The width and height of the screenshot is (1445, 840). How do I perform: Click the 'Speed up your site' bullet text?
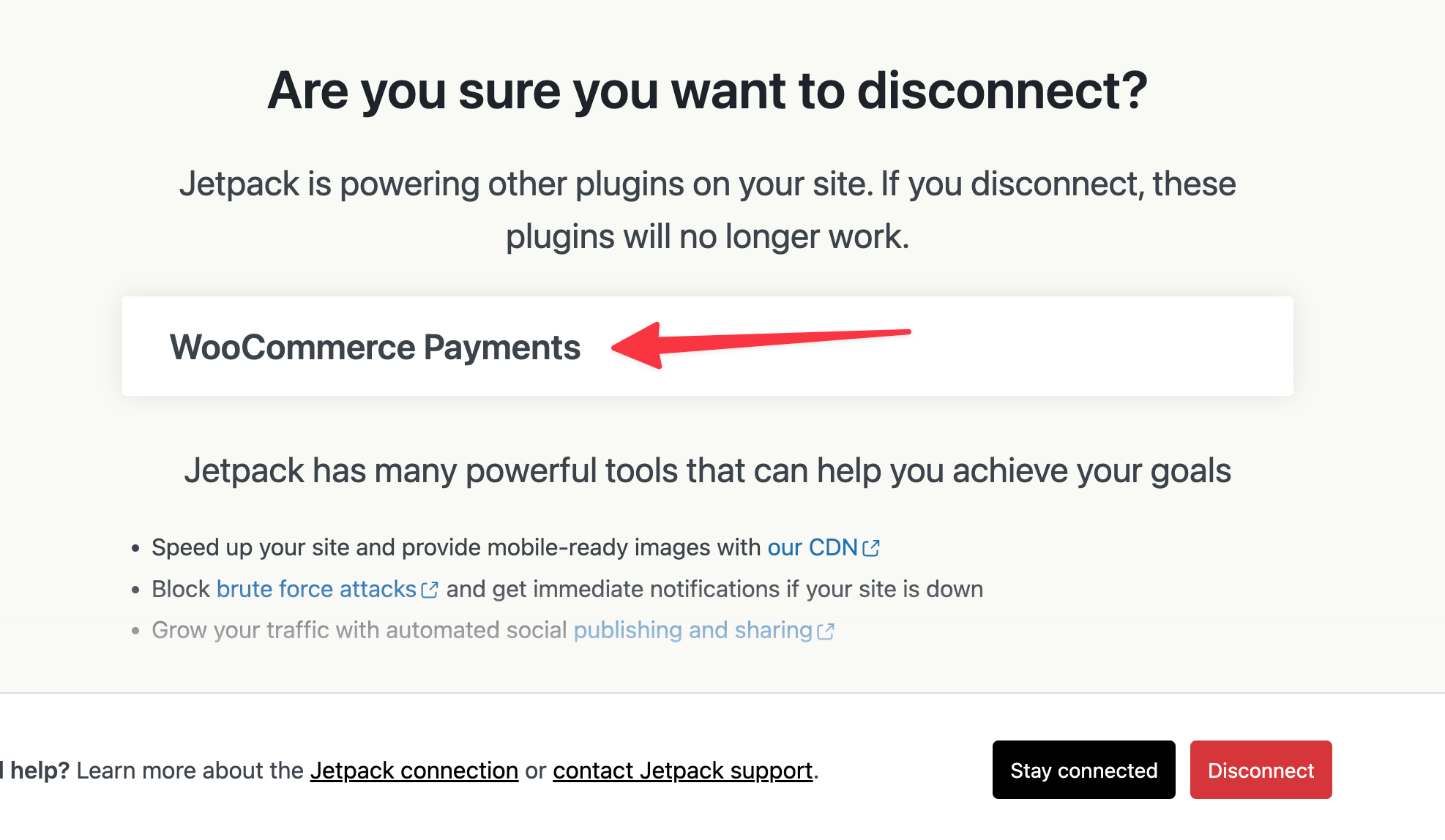(x=455, y=547)
